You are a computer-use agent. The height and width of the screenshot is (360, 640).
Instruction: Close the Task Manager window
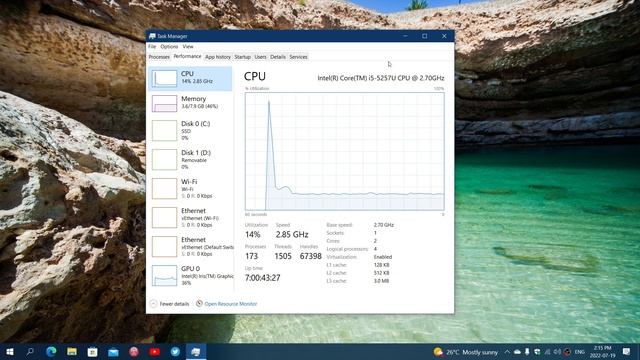tap(444, 36)
